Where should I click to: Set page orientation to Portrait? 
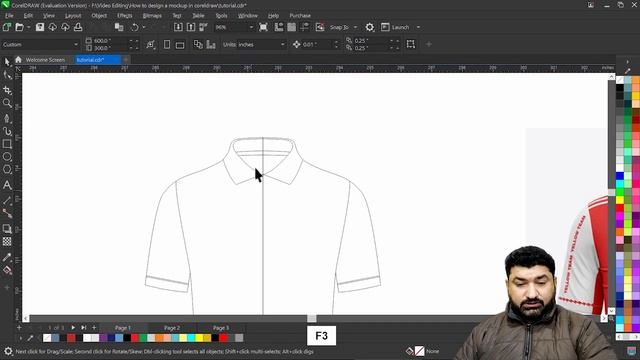click(167, 44)
